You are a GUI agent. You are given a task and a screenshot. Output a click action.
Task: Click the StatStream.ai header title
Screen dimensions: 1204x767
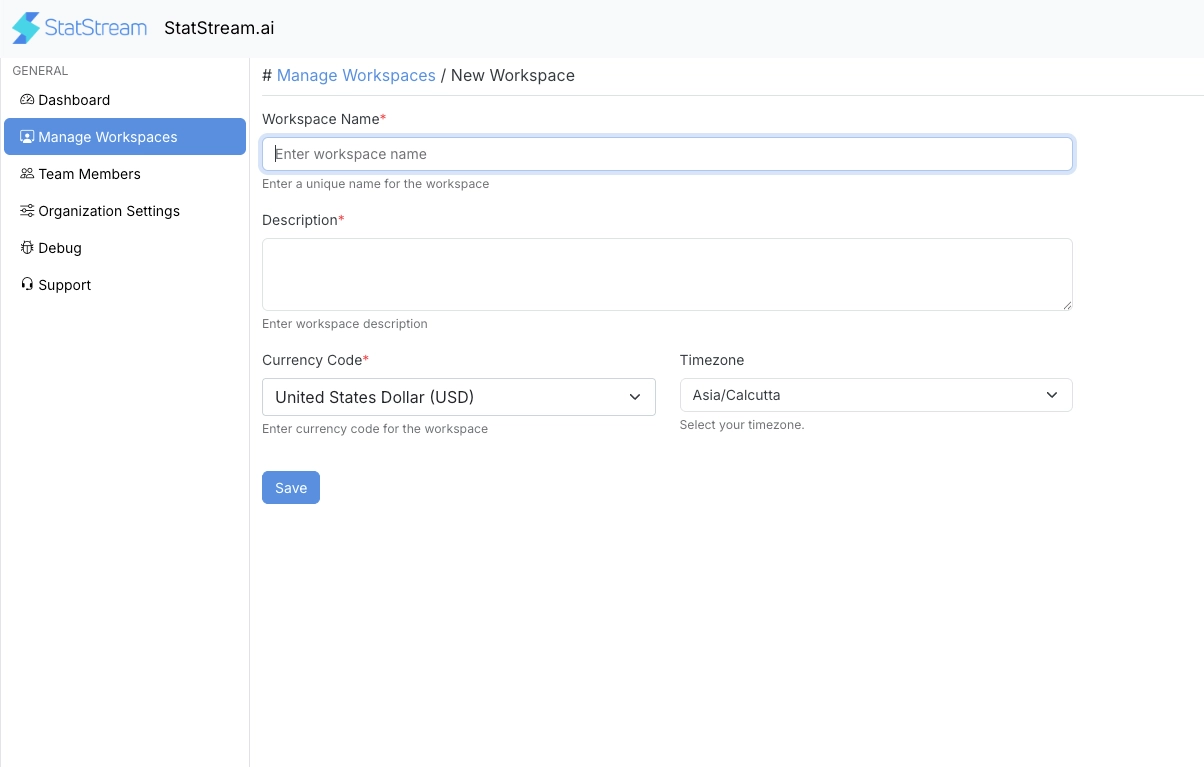219,28
